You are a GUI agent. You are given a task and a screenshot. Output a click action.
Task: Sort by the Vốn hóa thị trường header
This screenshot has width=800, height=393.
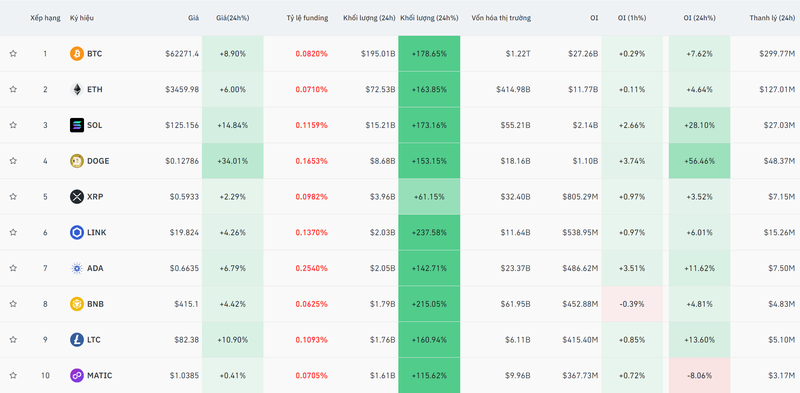[x=501, y=18]
